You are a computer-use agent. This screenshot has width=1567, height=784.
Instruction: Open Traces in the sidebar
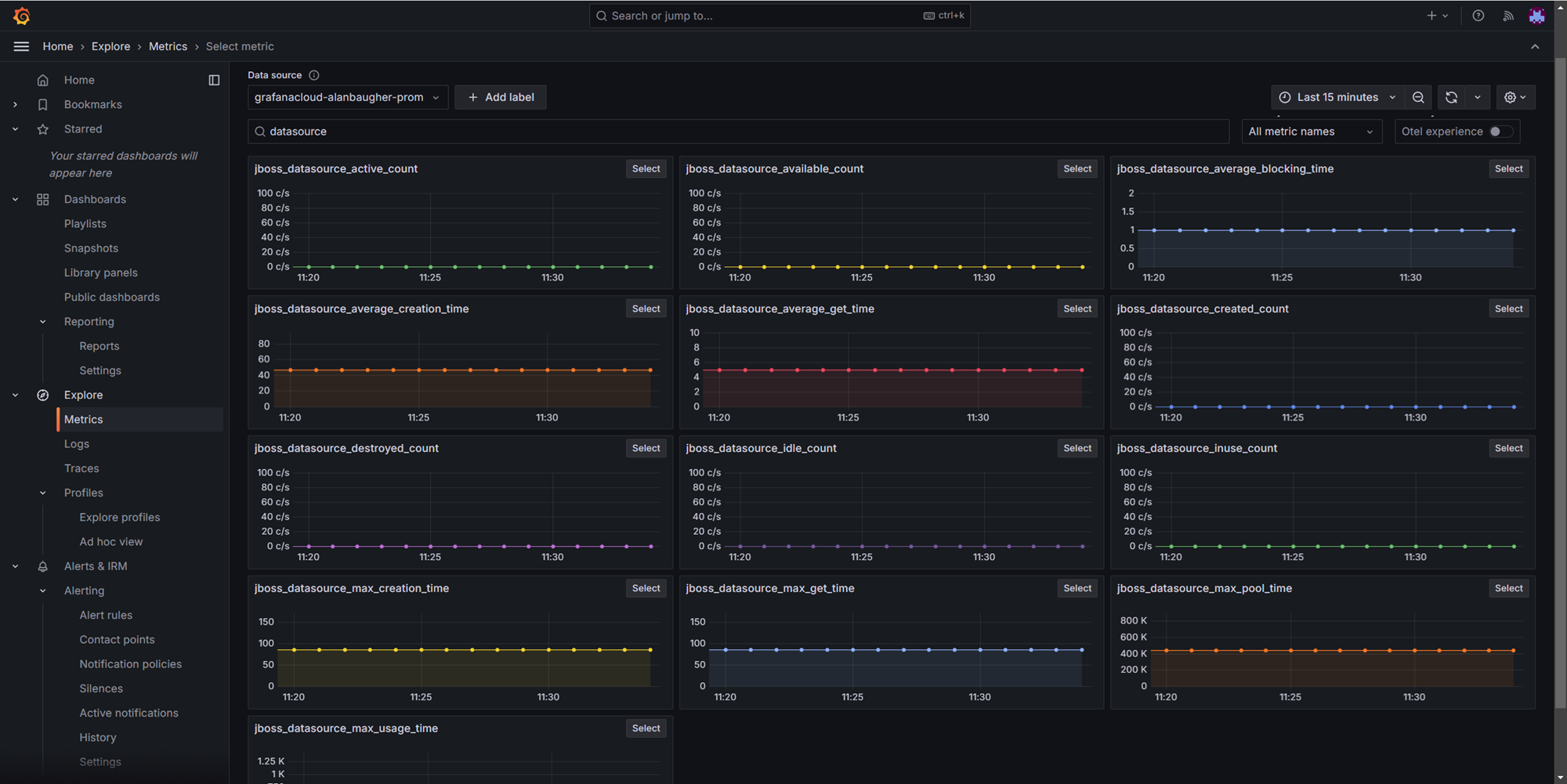point(81,468)
